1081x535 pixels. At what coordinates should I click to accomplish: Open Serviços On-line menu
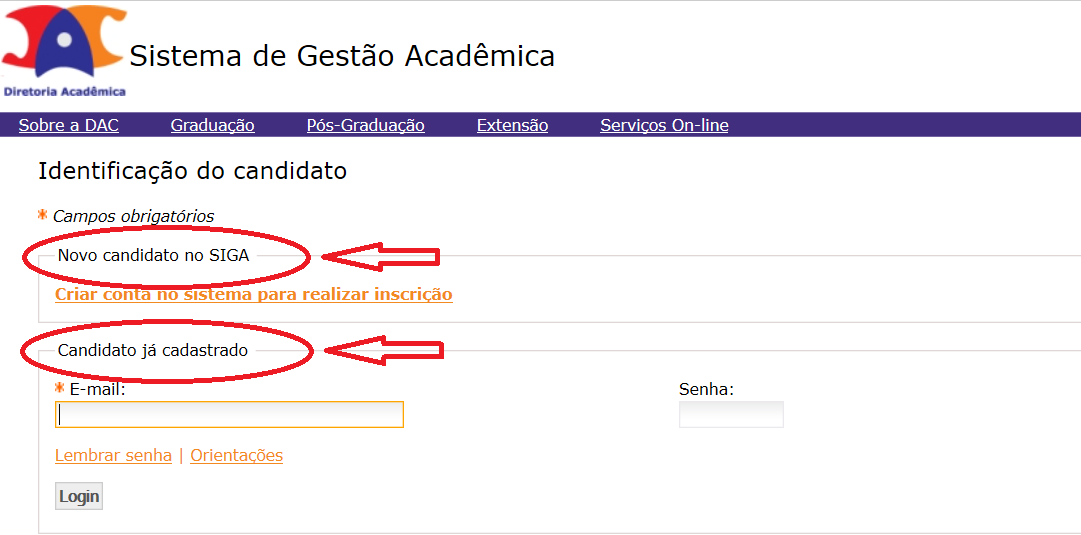click(664, 125)
